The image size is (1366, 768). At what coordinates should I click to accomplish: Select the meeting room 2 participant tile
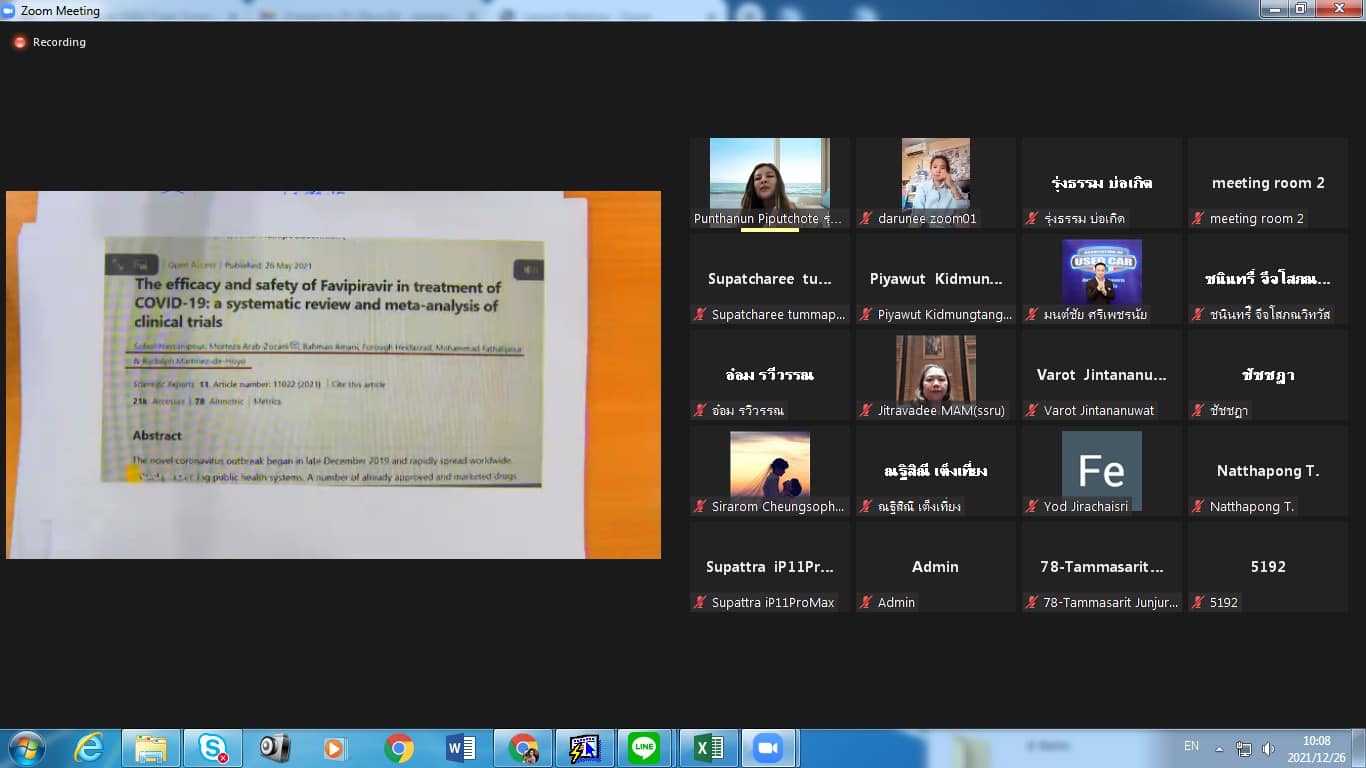(x=1267, y=183)
